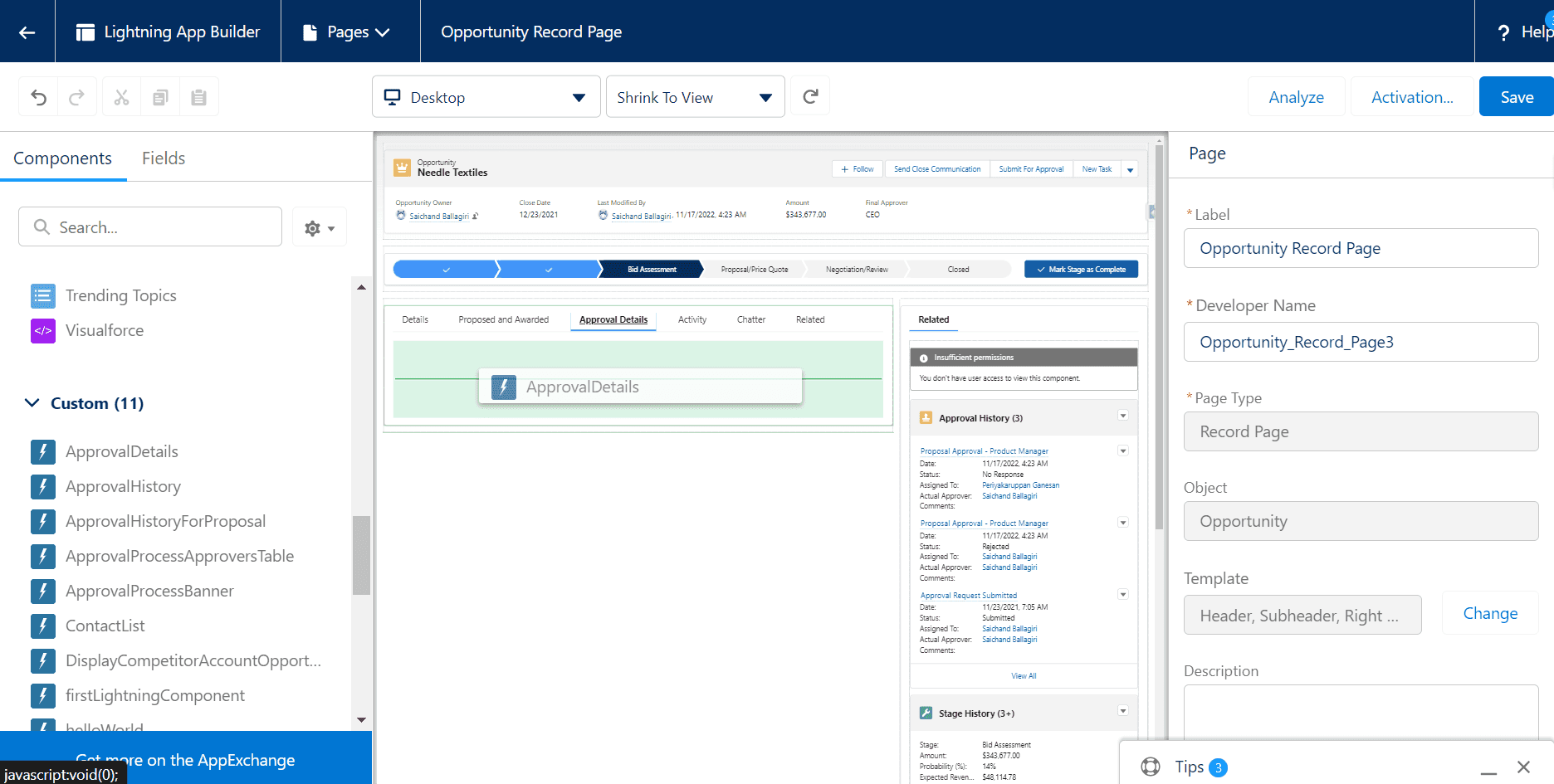This screenshot has height=784, width=1554.
Task: Open Stage History card dropdown arrow
Action: 1123,711
